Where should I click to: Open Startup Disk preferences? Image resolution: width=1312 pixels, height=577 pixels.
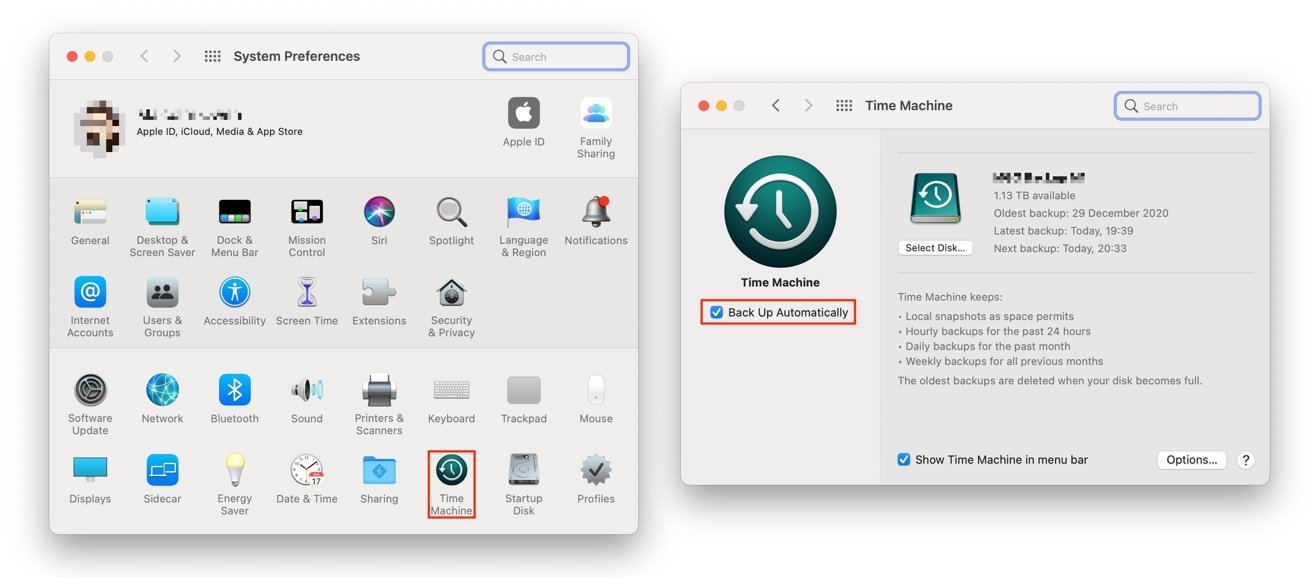[x=524, y=470]
